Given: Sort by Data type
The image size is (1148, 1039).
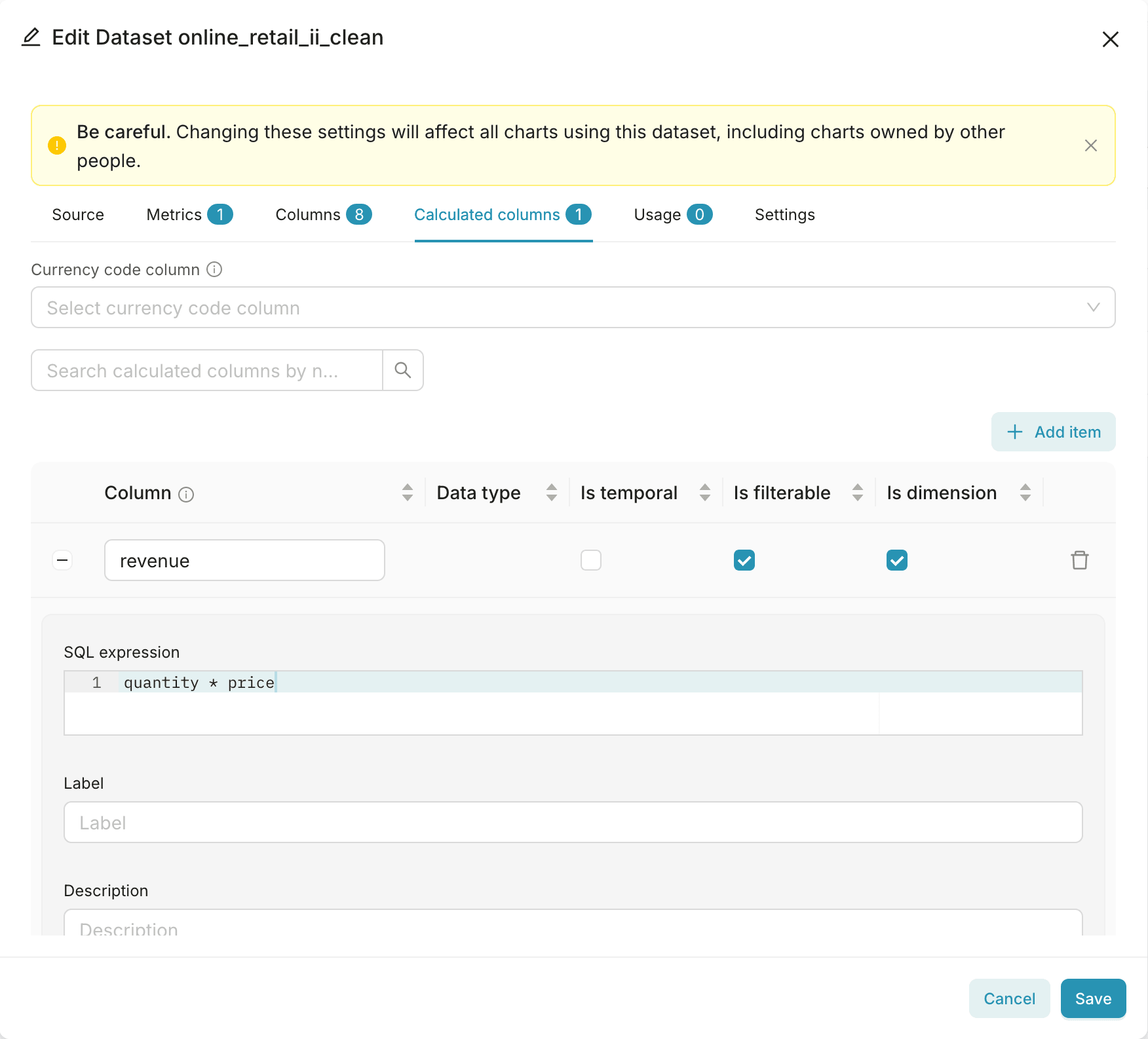Looking at the screenshot, I should click(552, 493).
